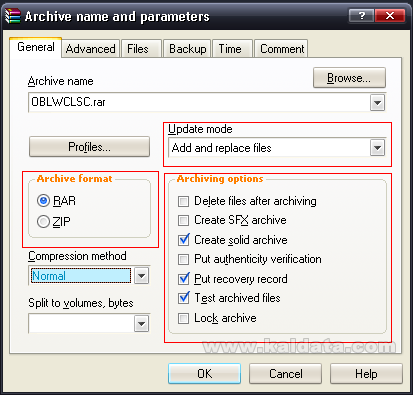Click the question mark help button in title bar

[361, 15]
